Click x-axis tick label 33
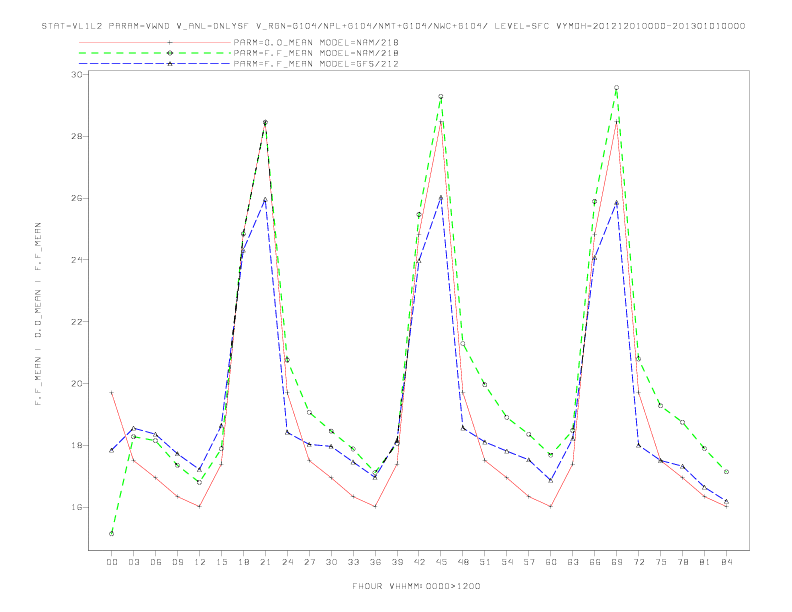This screenshot has width=792, height=612. tap(353, 562)
